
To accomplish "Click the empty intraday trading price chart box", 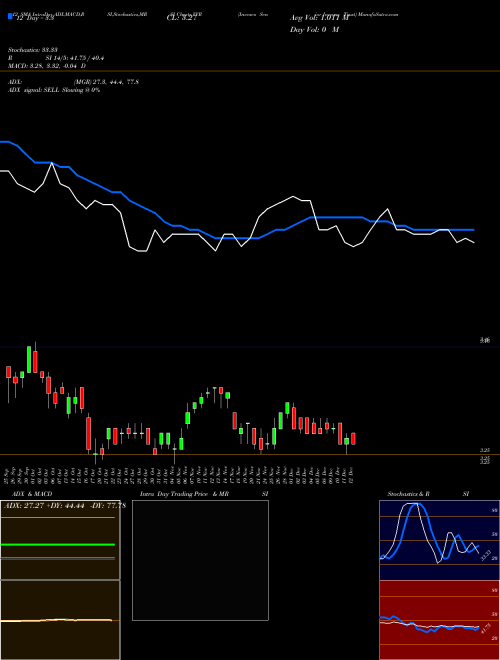I will click(x=200, y=560).
